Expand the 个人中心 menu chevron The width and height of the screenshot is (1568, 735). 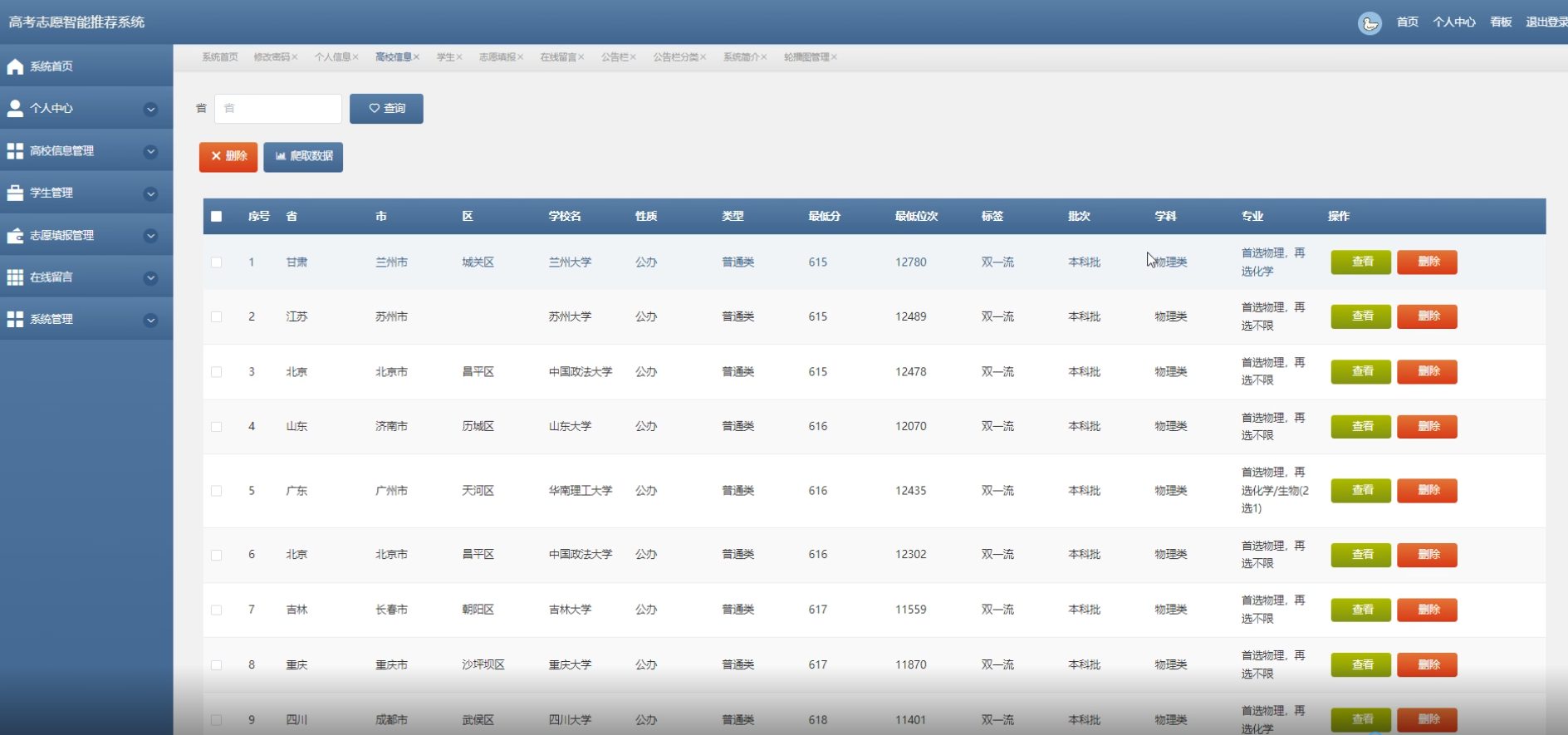coord(150,109)
